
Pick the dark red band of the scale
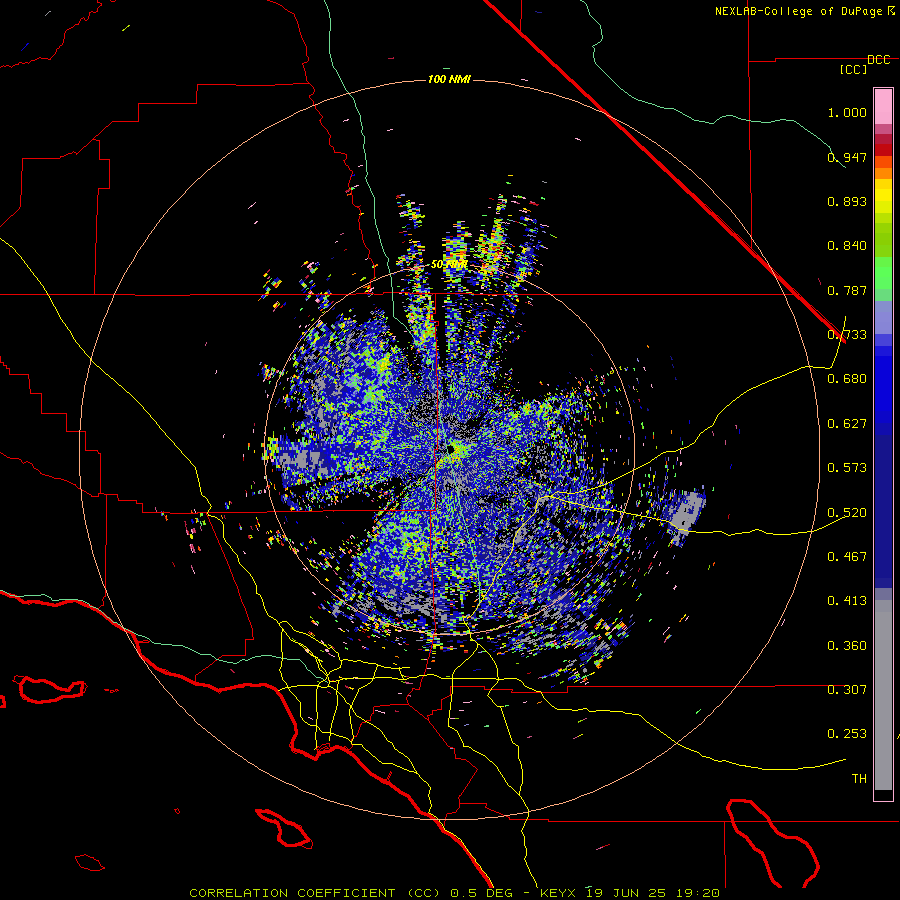click(x=883, y=149)
